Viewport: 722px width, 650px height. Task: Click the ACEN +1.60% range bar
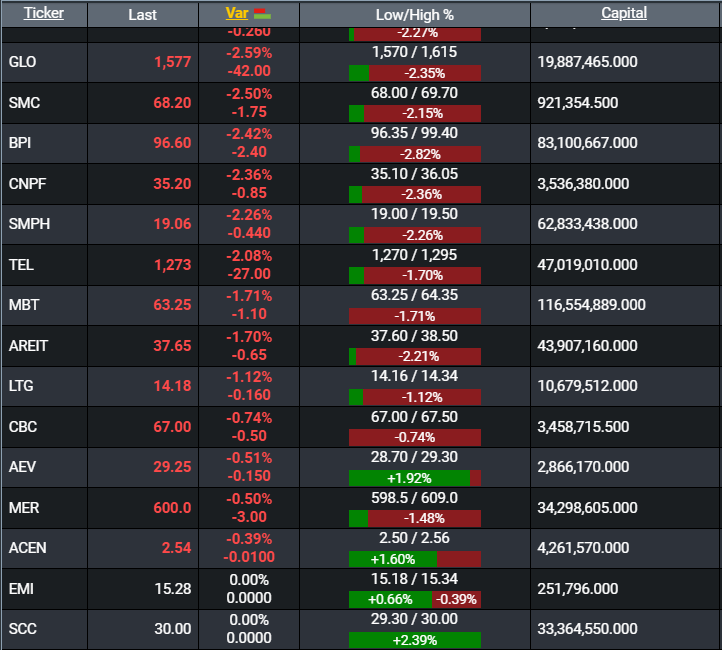click(415, 559)
